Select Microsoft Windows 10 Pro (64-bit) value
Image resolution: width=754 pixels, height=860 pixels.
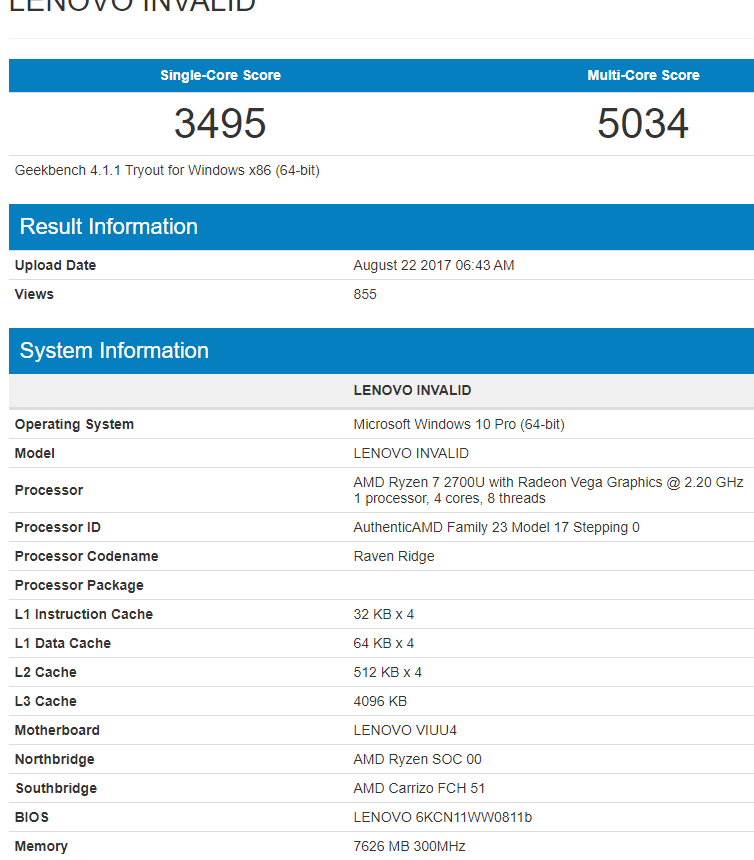pos(459,425)
